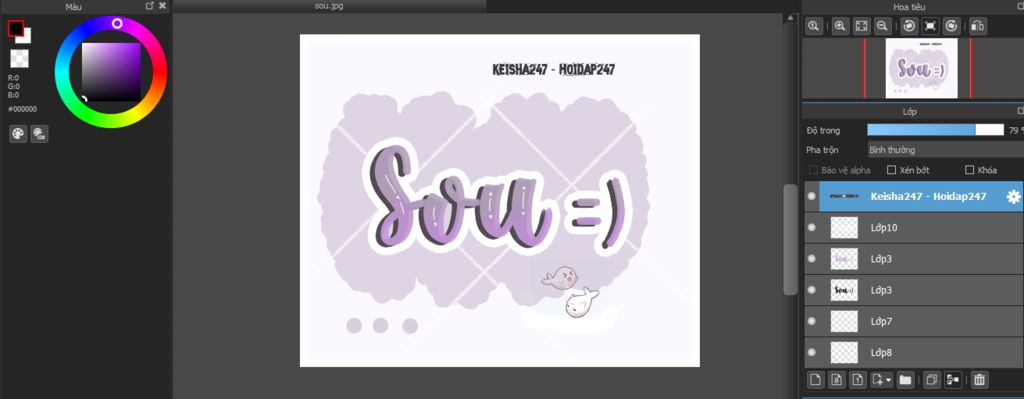Screen dimensions: 1024x399
Task: Click the black Sou Lớp3 layer thumbnail
Action: (844, 290)
